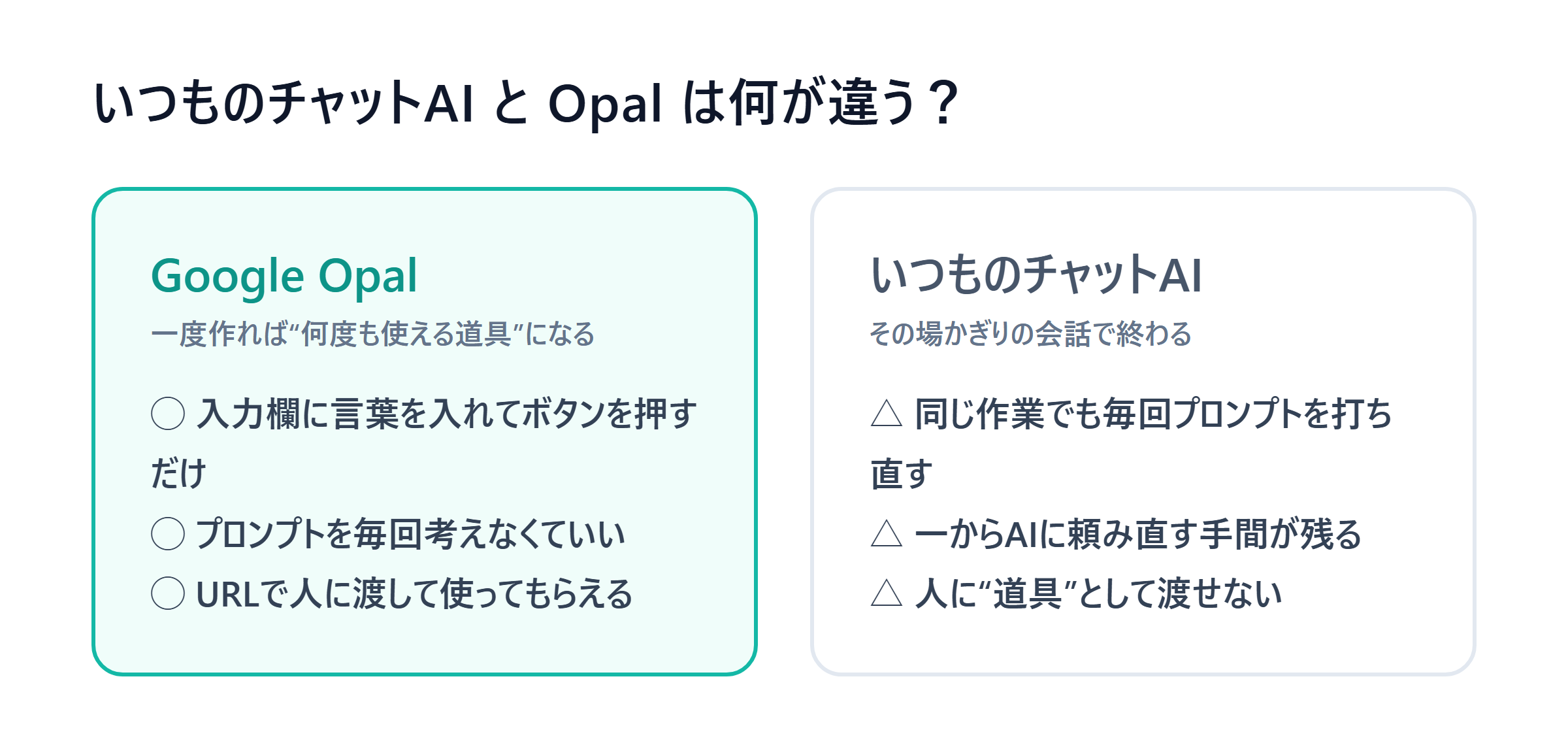This screenshot has width=1568, height=732.
Task: Select the subtitle その場かぎりの会話で終わる
Action: (1031, 334)
